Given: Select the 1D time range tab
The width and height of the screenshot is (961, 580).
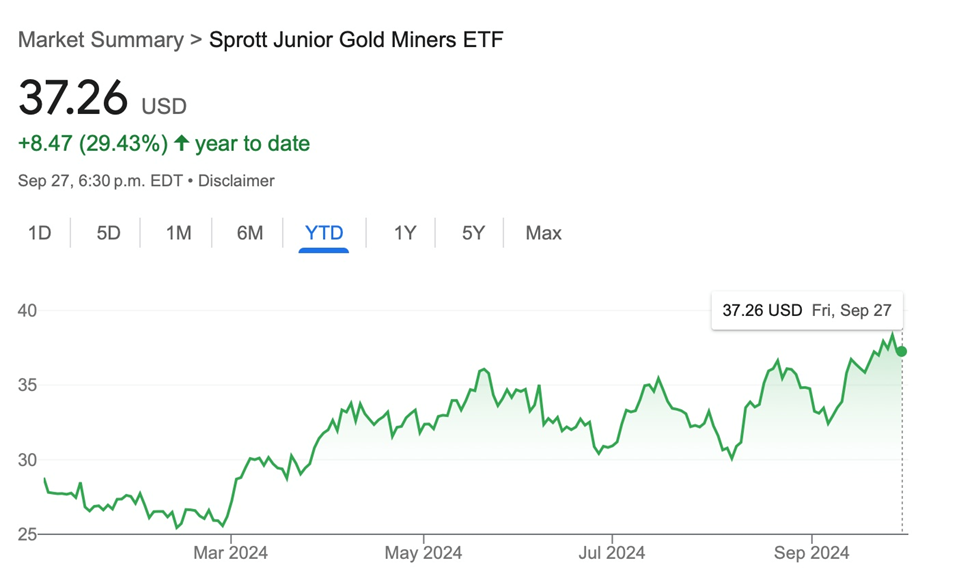Looking at the screenshot, I should pyautogui.click(x=39, y=233).
